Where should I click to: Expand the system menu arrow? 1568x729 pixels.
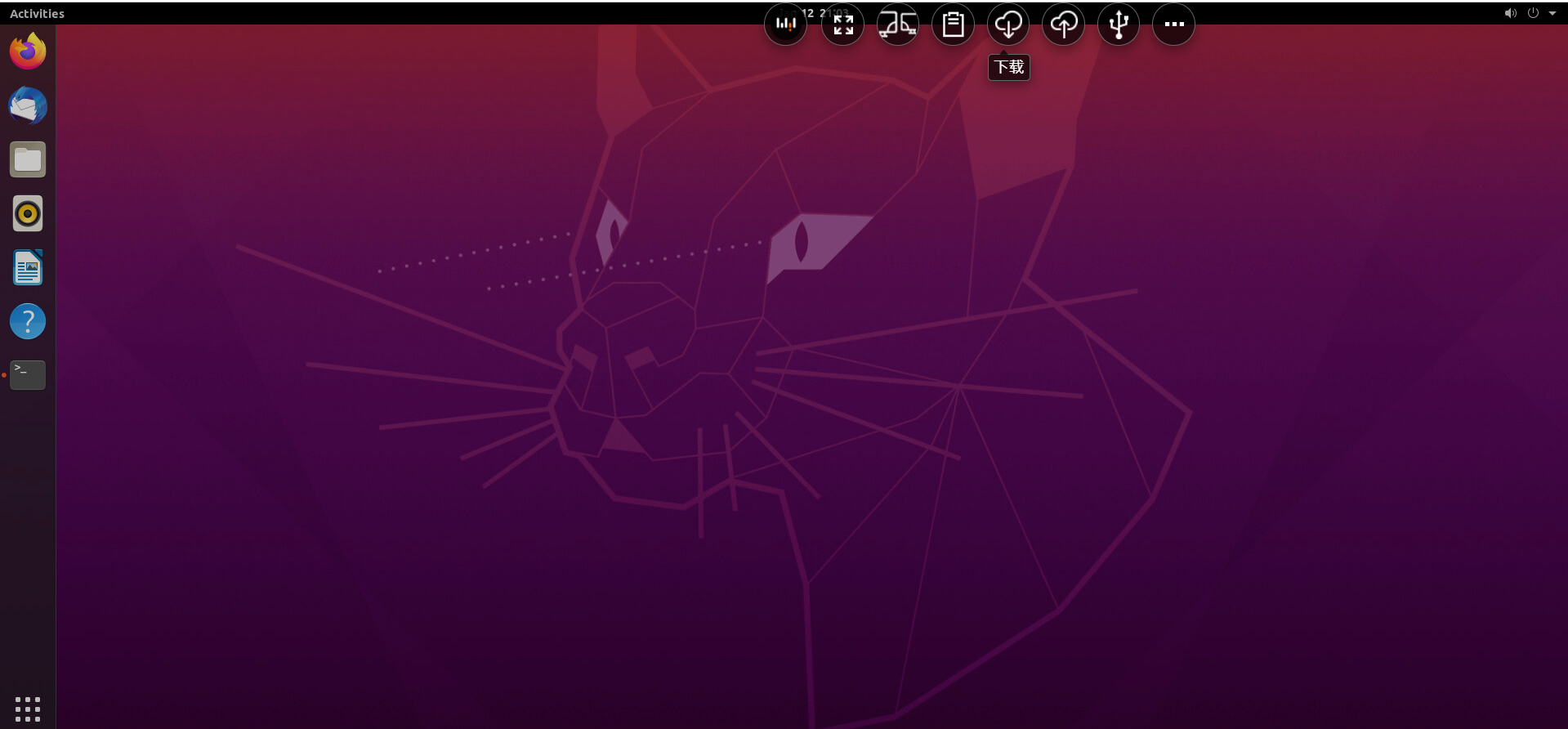click(x=1552, y=13)
